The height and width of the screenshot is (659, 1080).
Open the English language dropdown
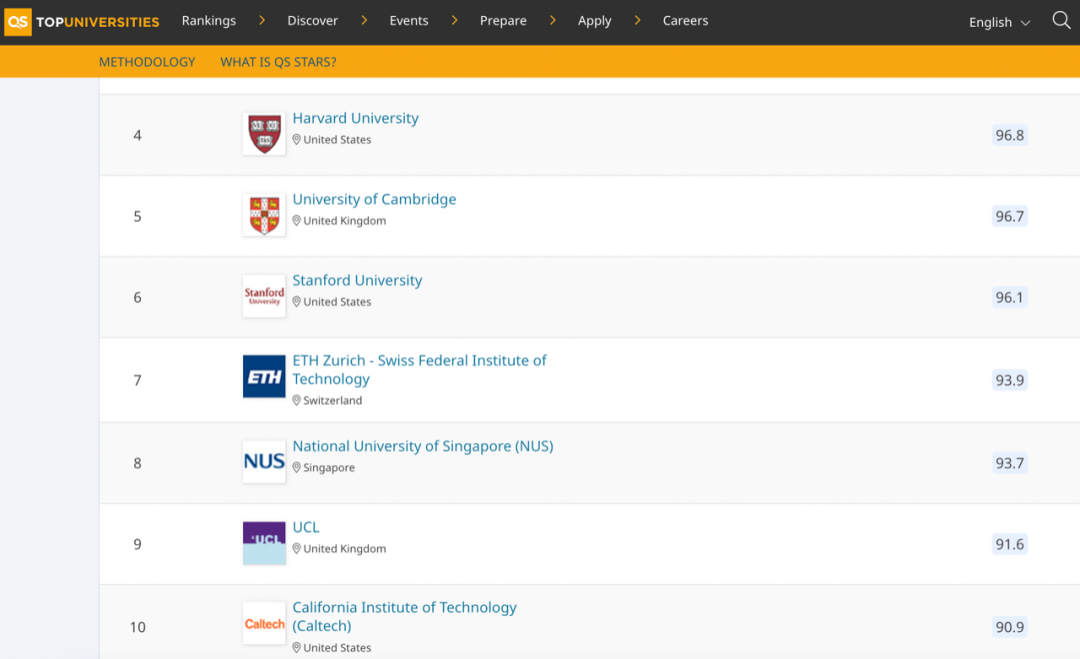pos(999,22)
